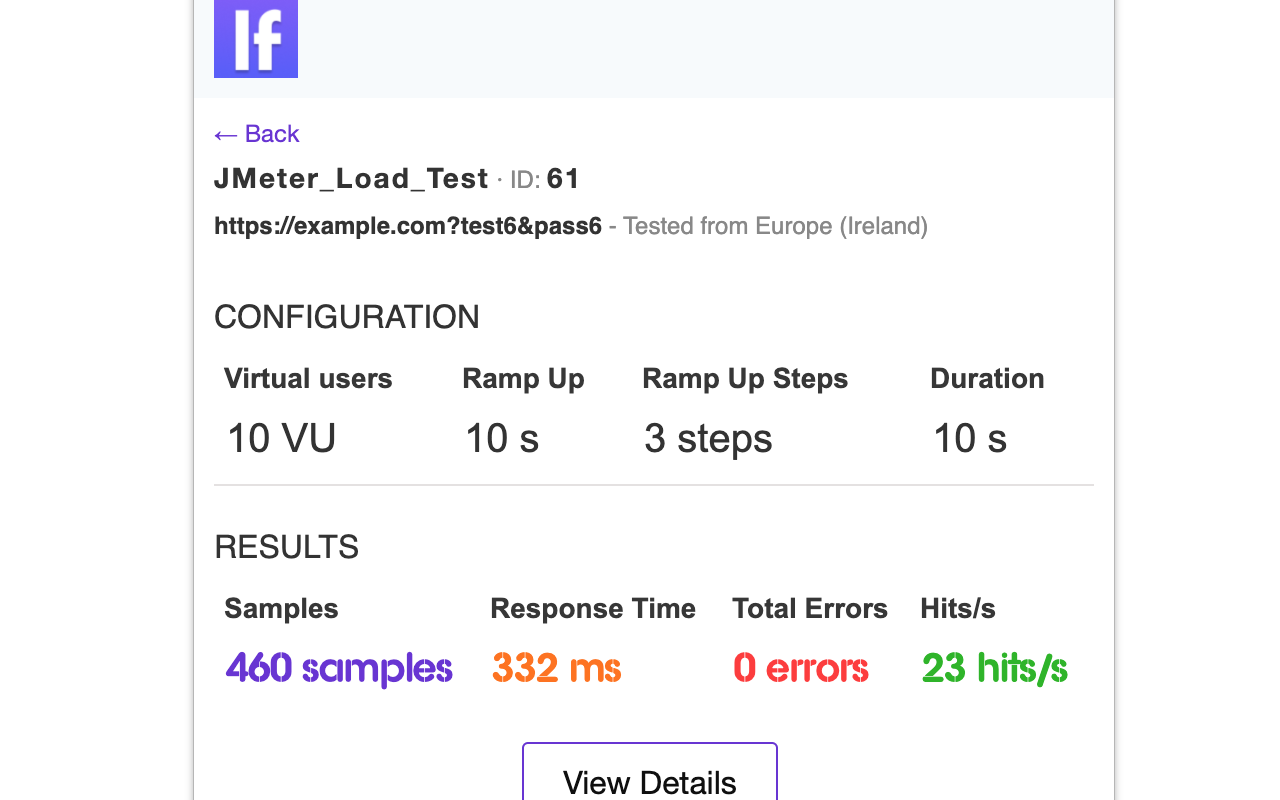The width and height of the screenshot is (1280, 800).
Task: Click the RESULTS section heading
Action: (x=286, y=546)
